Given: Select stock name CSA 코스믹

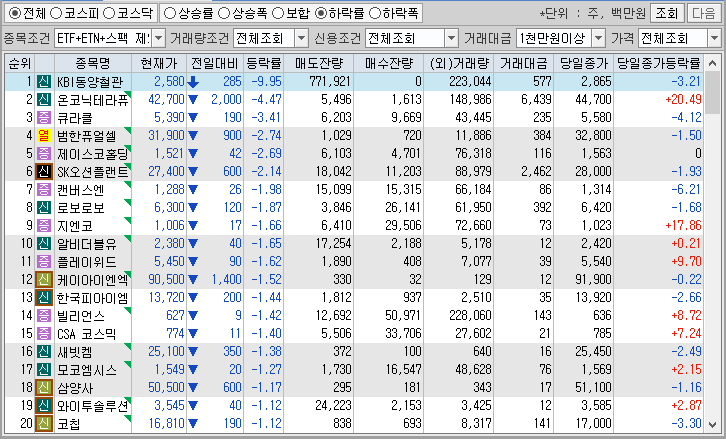Looking at the screenshot, I should [86, 333].
